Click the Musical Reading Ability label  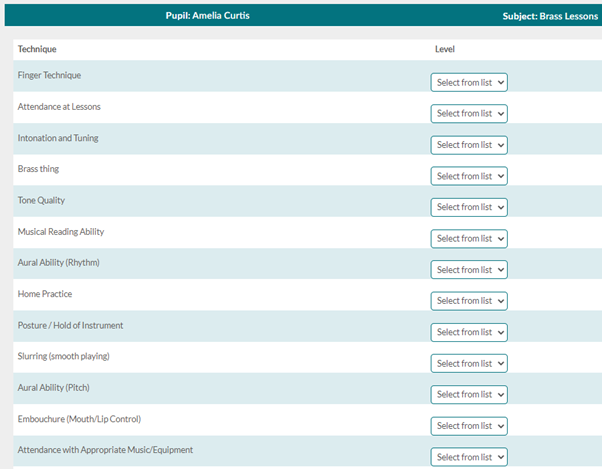pos(61,232)
